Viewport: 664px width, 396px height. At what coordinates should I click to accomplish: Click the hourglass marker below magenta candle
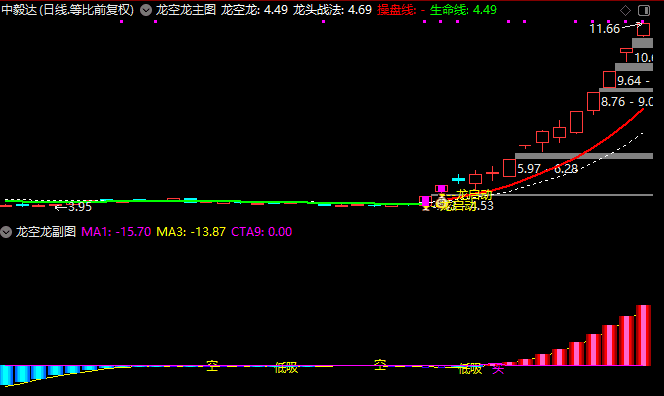tap(426, 207)
